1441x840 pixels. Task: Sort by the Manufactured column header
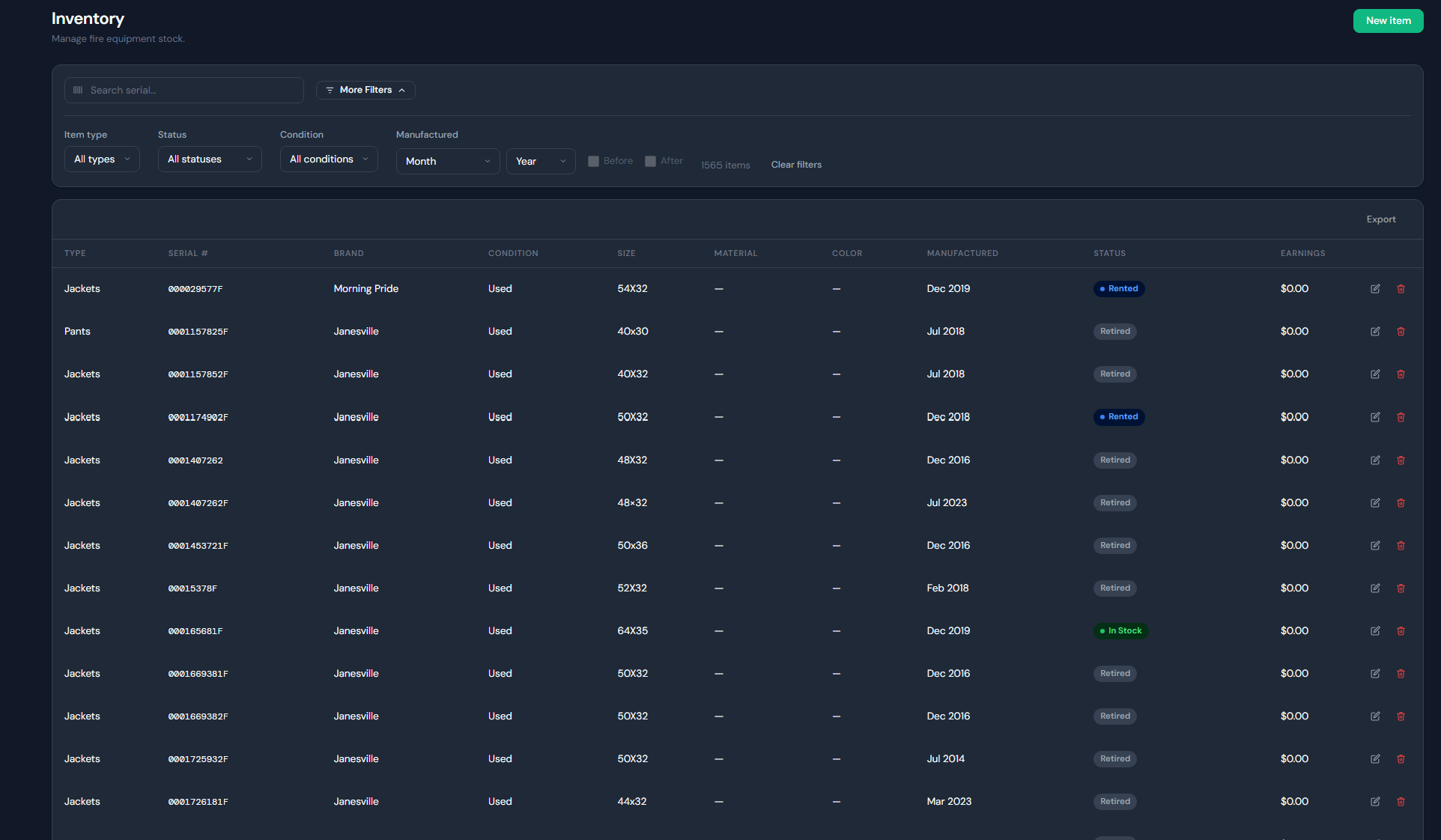(x=962, y=253)
